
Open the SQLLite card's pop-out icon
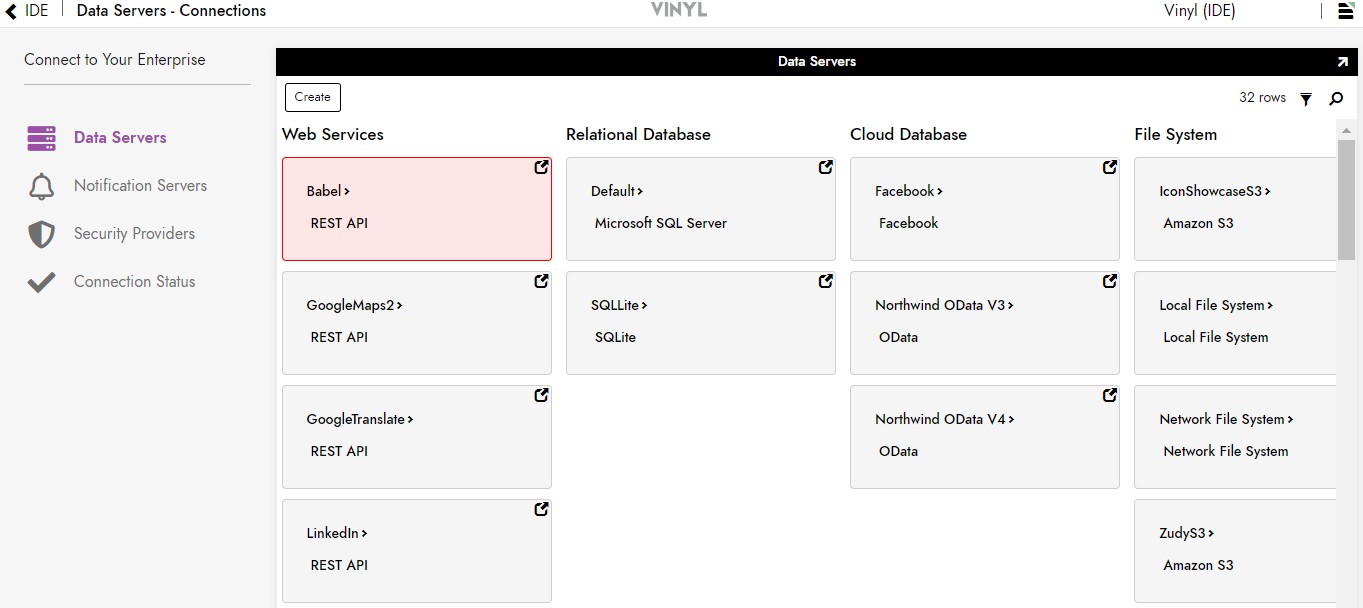click(825, 282)
